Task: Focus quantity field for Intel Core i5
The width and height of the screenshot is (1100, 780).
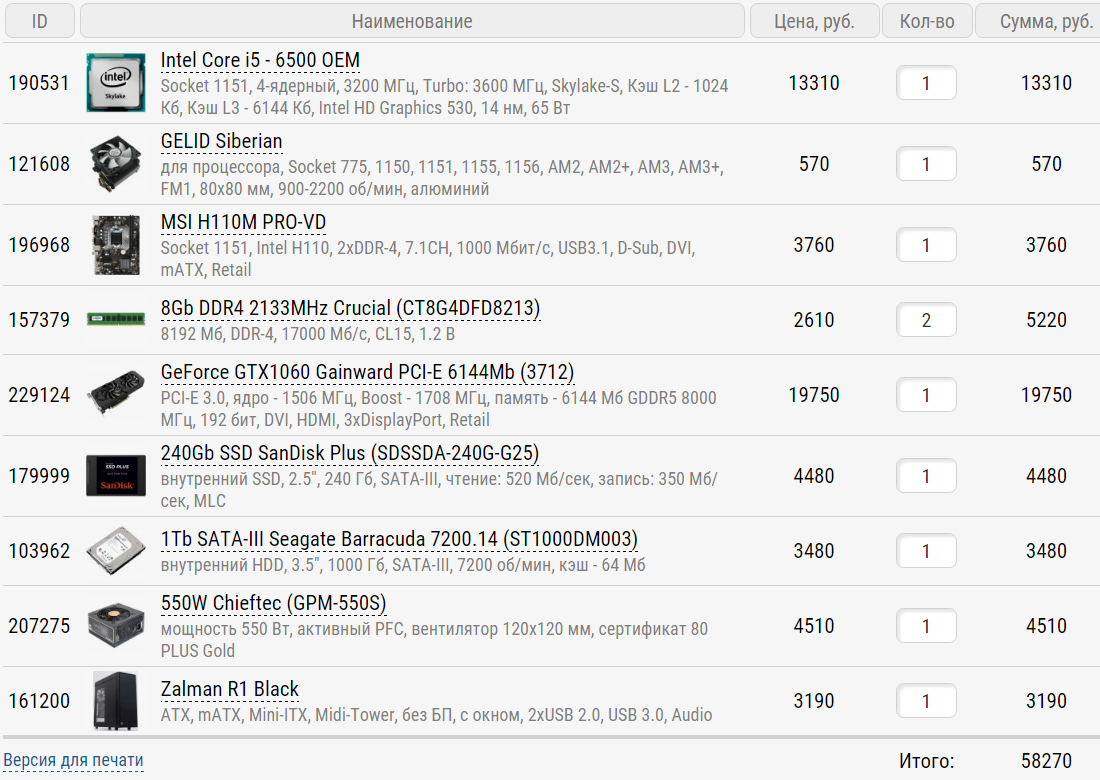Action: (x=926, y=83)
